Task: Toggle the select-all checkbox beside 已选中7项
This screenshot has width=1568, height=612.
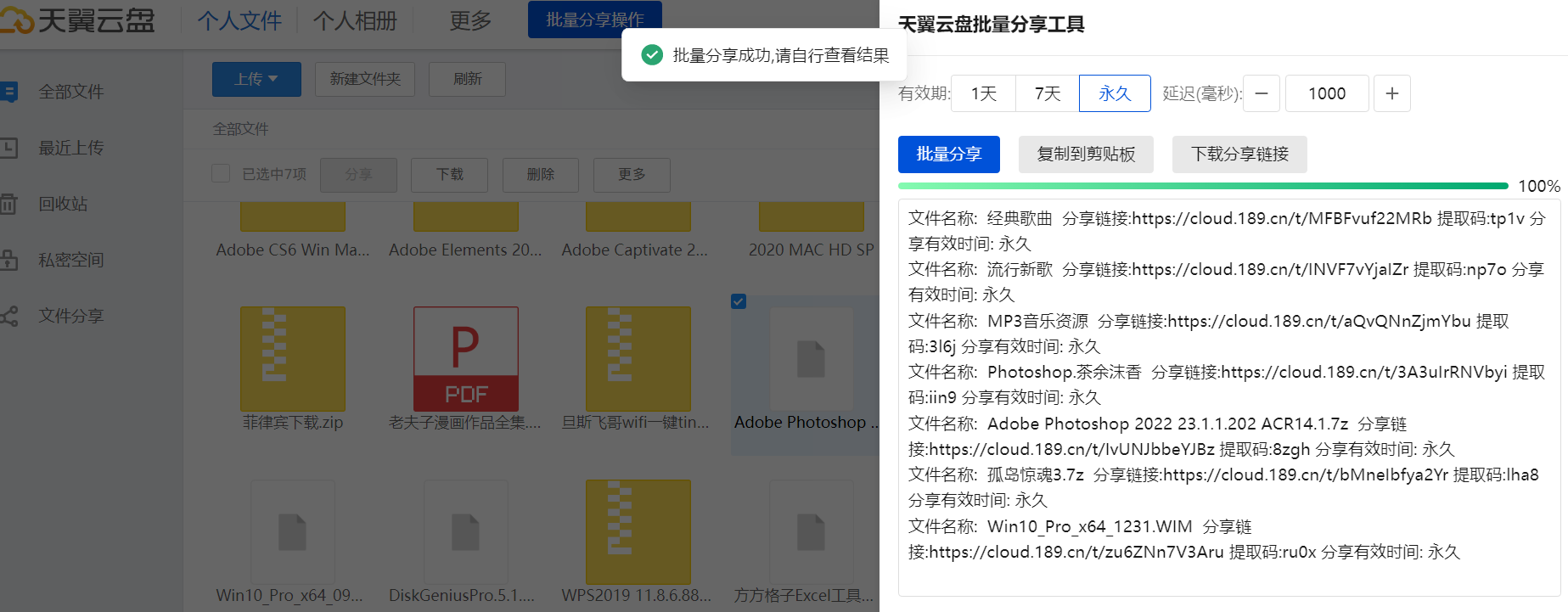Action: [x=221, y=174]
